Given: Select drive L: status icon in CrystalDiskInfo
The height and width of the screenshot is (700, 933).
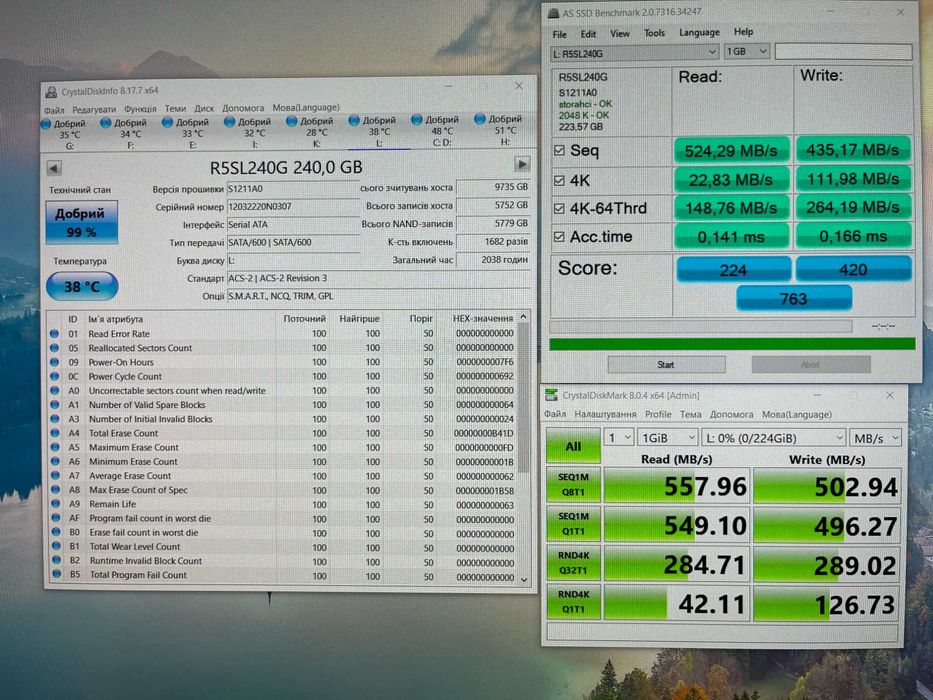Looking at the screenshot, I should coord(354,120).
